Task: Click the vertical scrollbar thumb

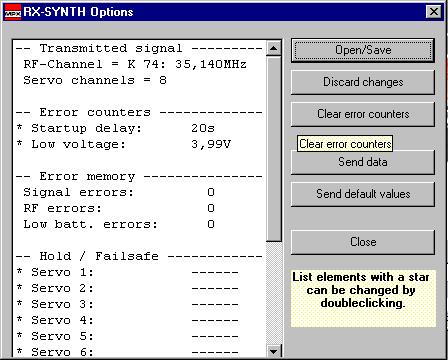Action: (274, 149)
